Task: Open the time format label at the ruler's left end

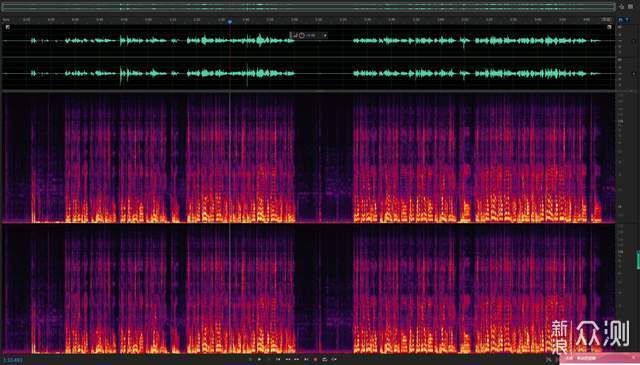Action: [x=7, y=19]
